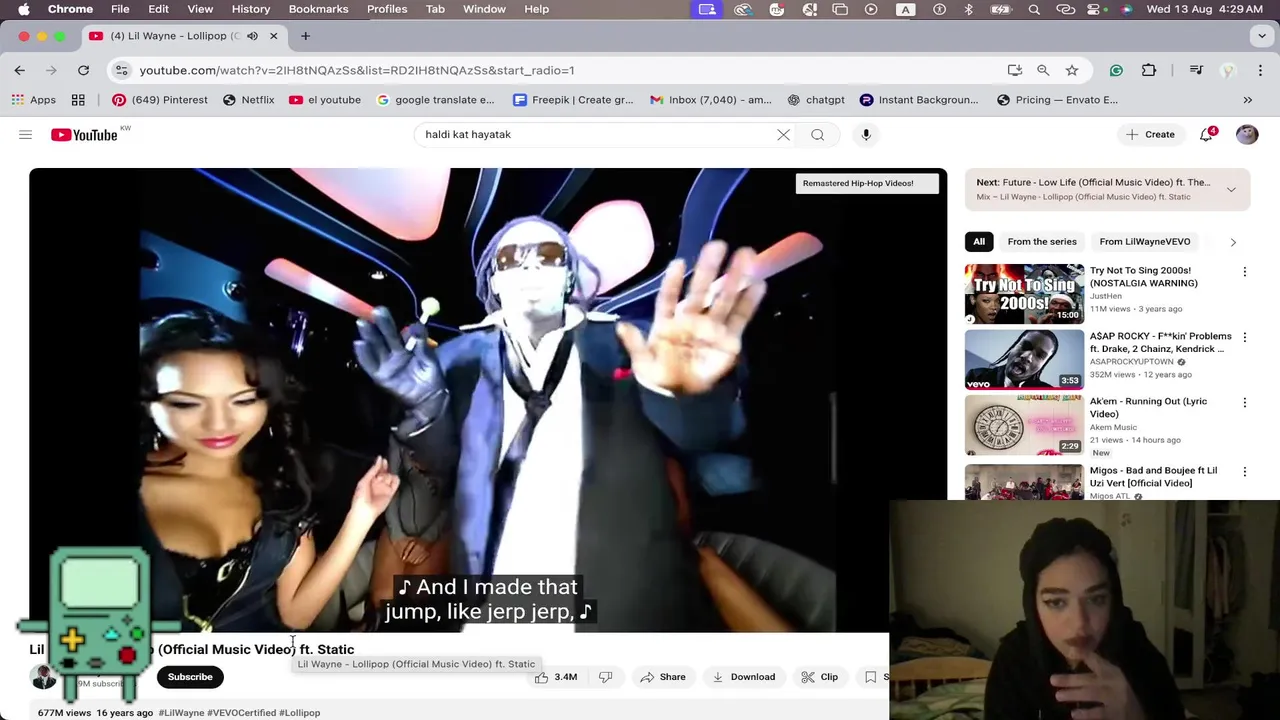The height and width of the screenshot is (720, 1280).
Task: Open the account avatar menu
Action: pyautogui.click(x=1246, y=134)
